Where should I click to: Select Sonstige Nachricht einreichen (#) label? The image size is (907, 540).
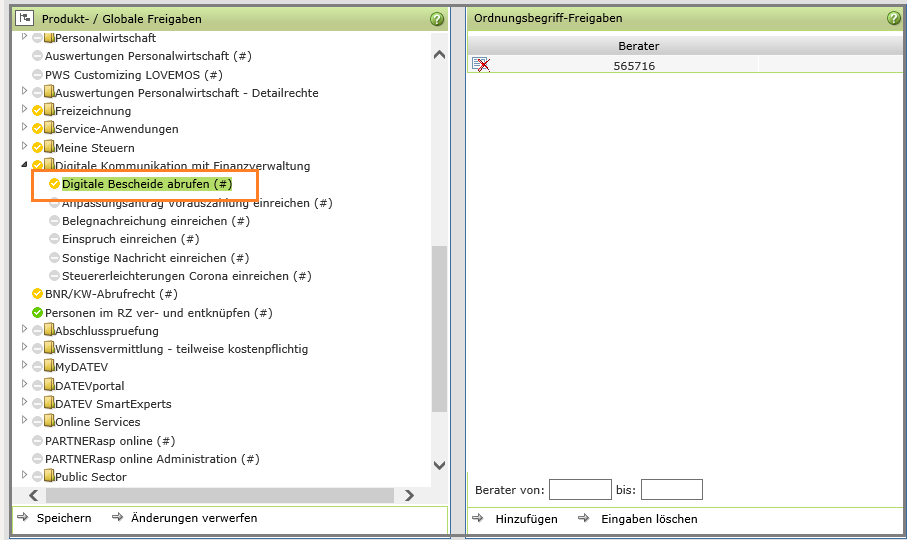(156, 258)
